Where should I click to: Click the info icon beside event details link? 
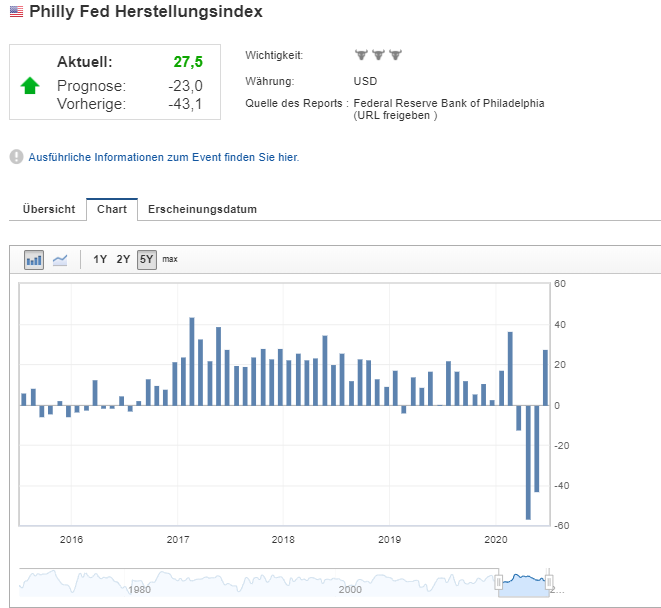pyautogui.click(x=16, y=157)
